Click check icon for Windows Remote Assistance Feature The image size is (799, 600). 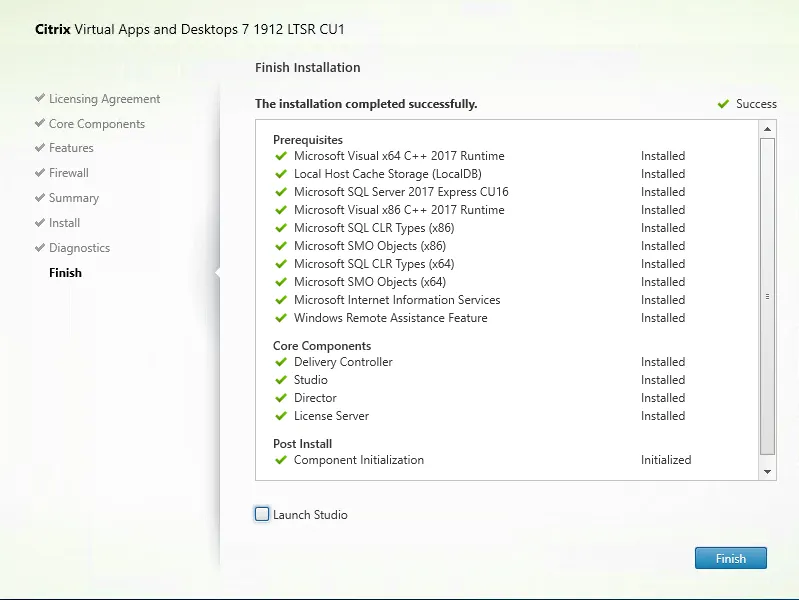coord(281,318)
